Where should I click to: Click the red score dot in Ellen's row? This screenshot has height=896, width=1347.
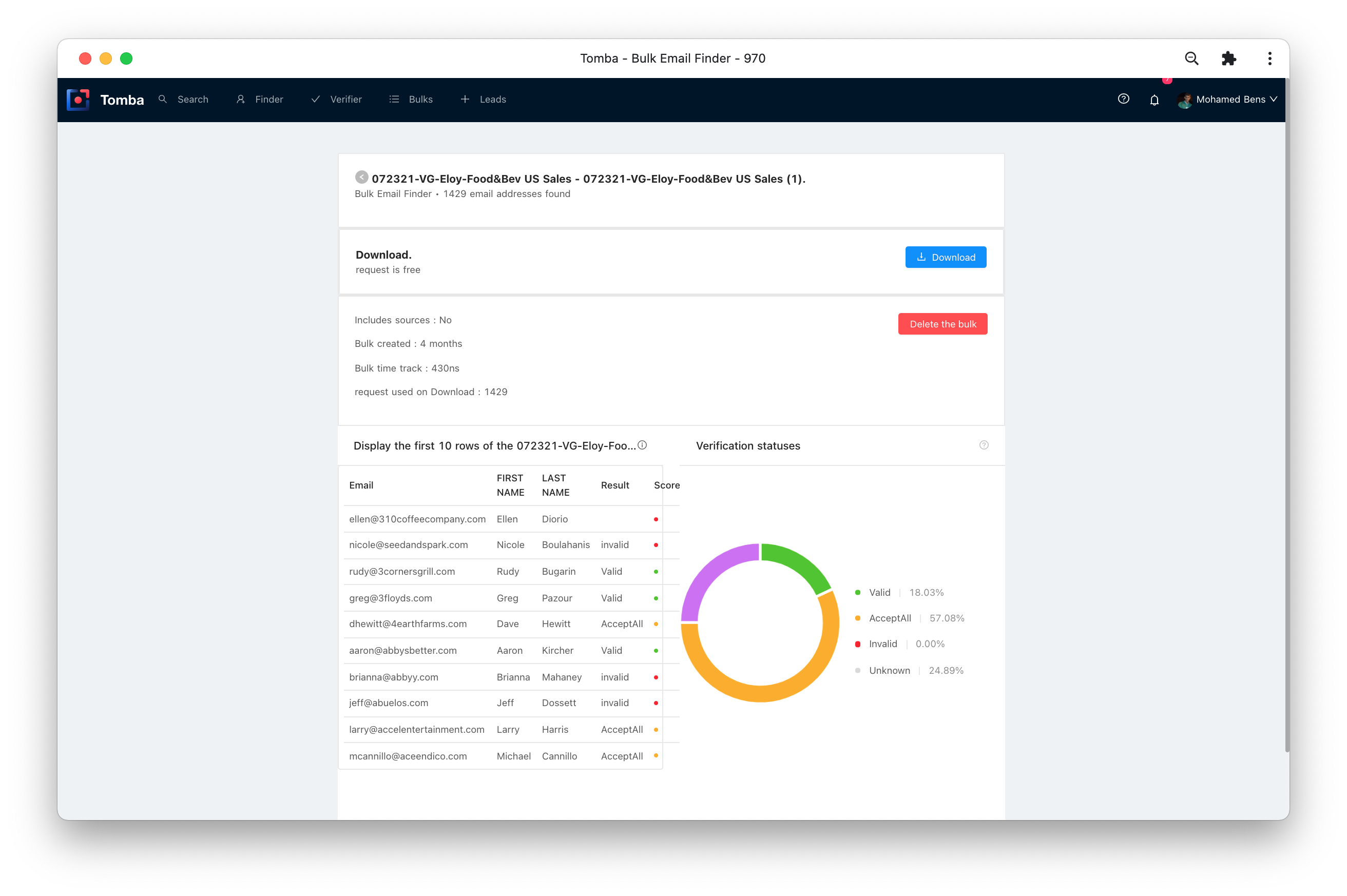point(656,519)
